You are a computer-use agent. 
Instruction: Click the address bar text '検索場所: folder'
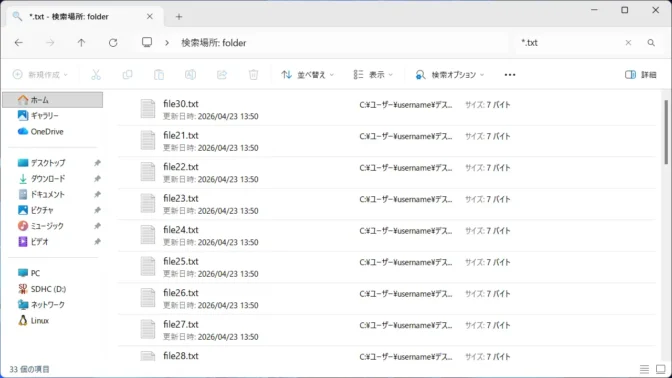click(x=213, y=43)
